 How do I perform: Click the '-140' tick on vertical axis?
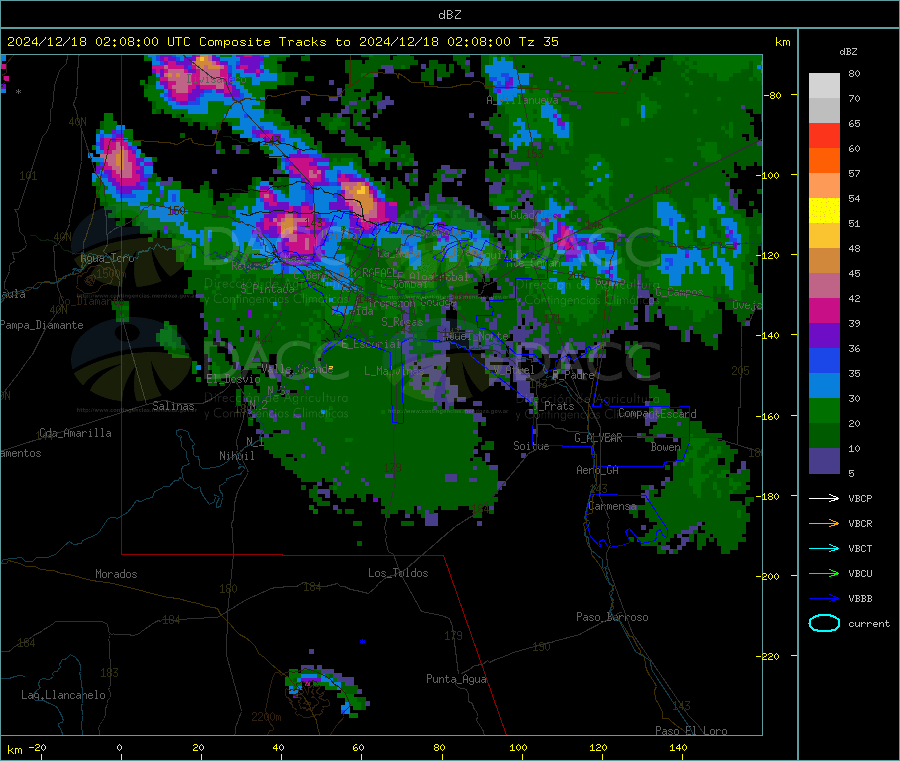(770, 335)
